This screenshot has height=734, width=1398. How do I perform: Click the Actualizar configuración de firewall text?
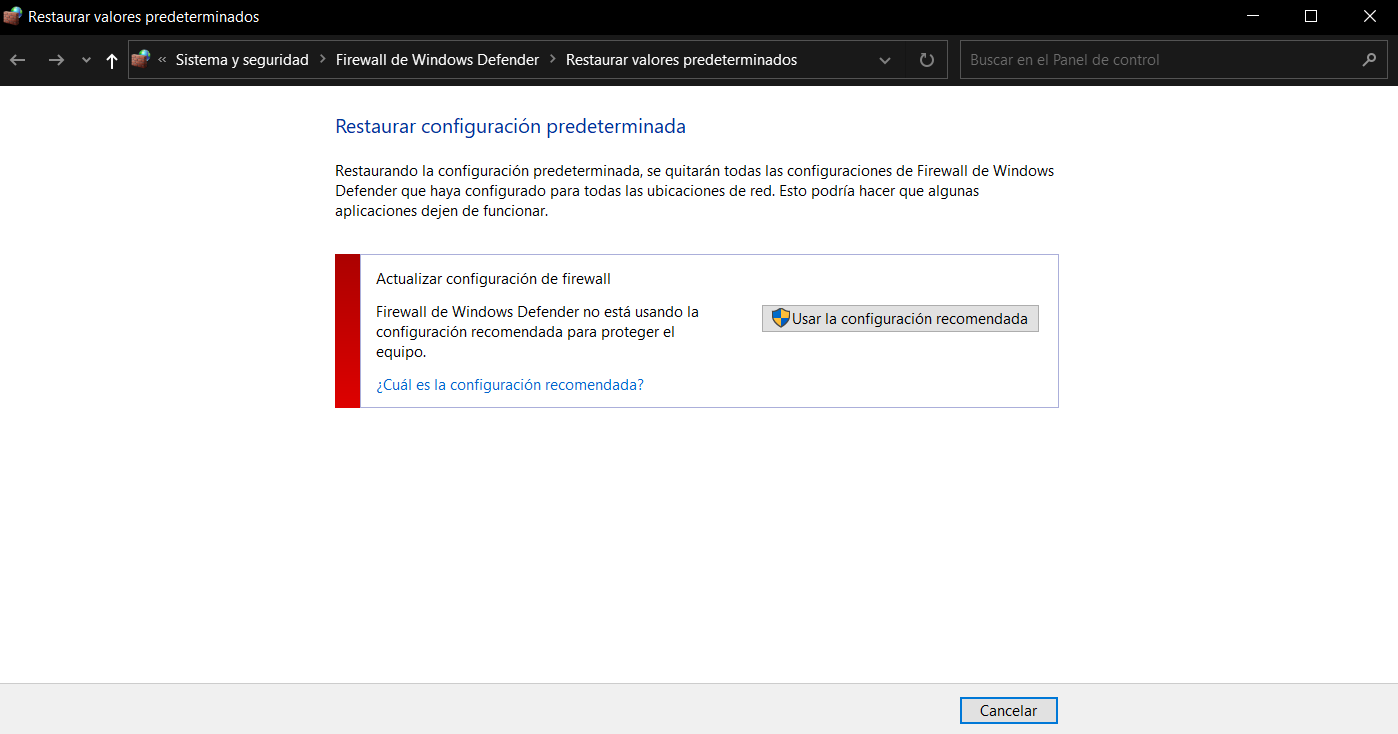point(493,279)
